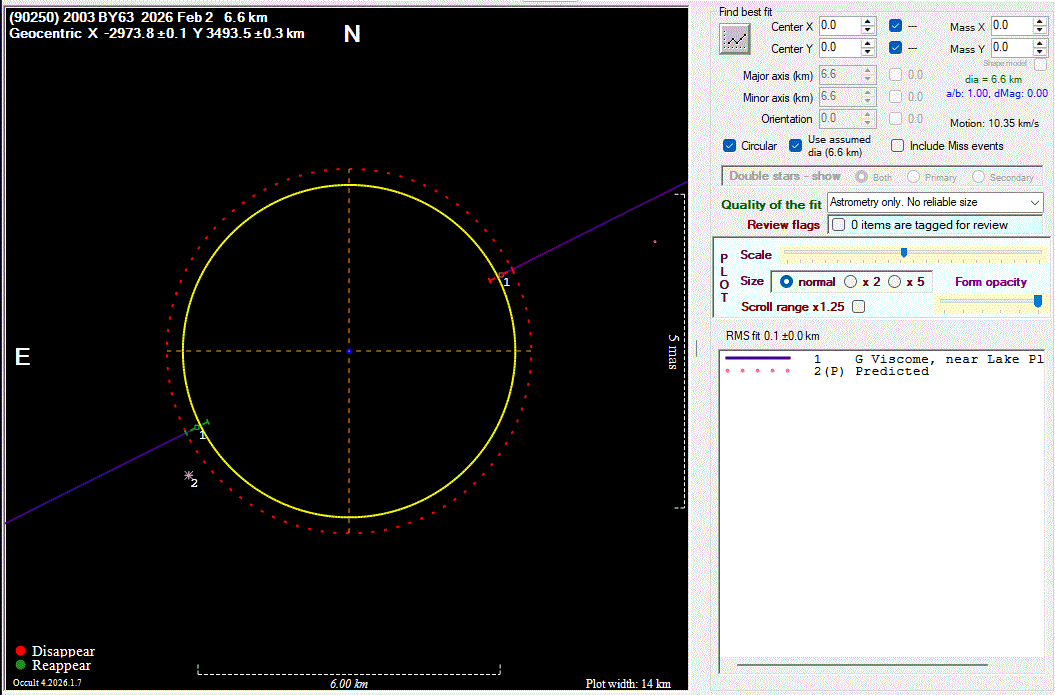Click the Find best fit graph button
This screenshot has height=695, width=1055.
(x=736, y=38)
